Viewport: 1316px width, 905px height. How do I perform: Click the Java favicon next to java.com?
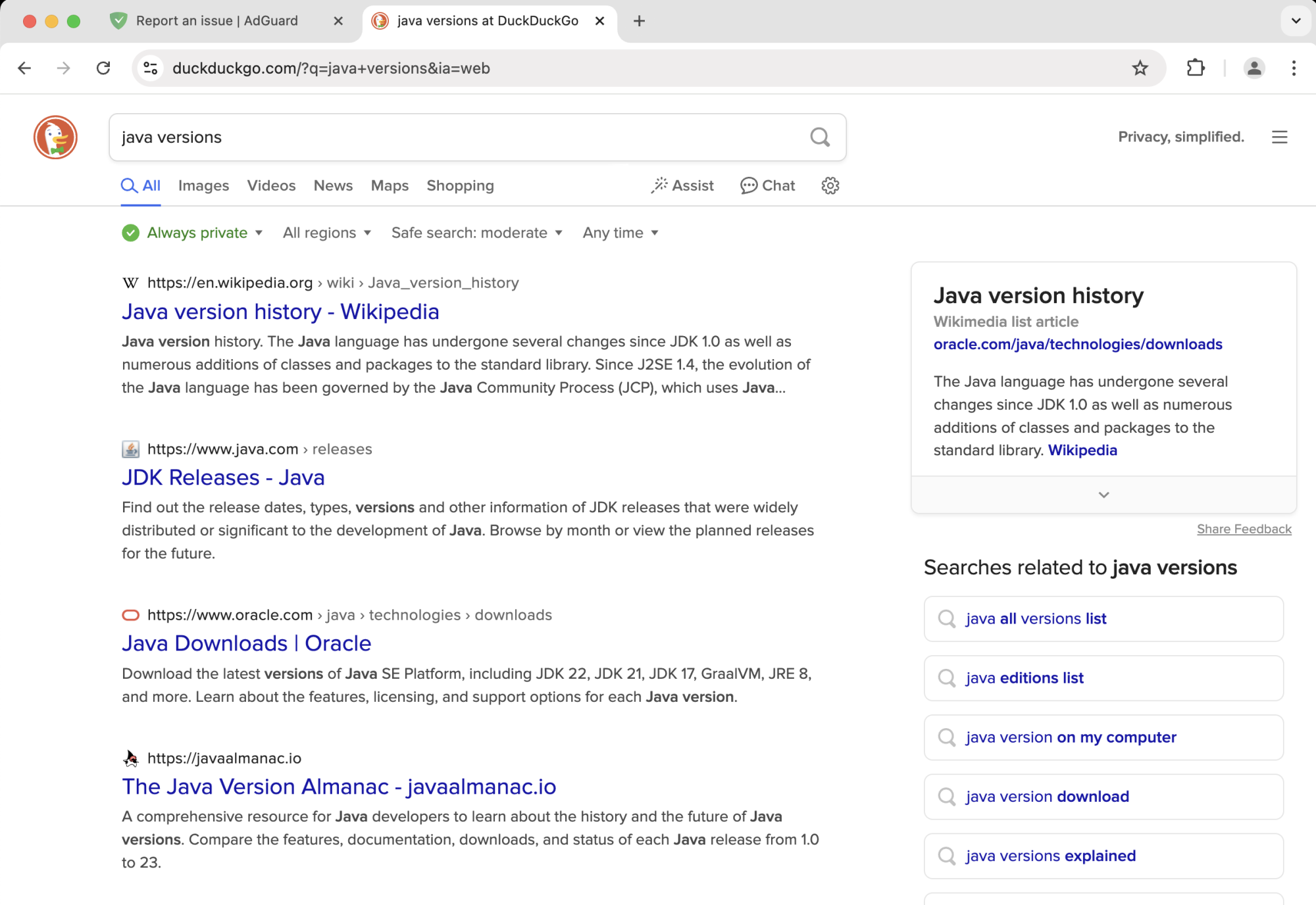tap(130, 449)
